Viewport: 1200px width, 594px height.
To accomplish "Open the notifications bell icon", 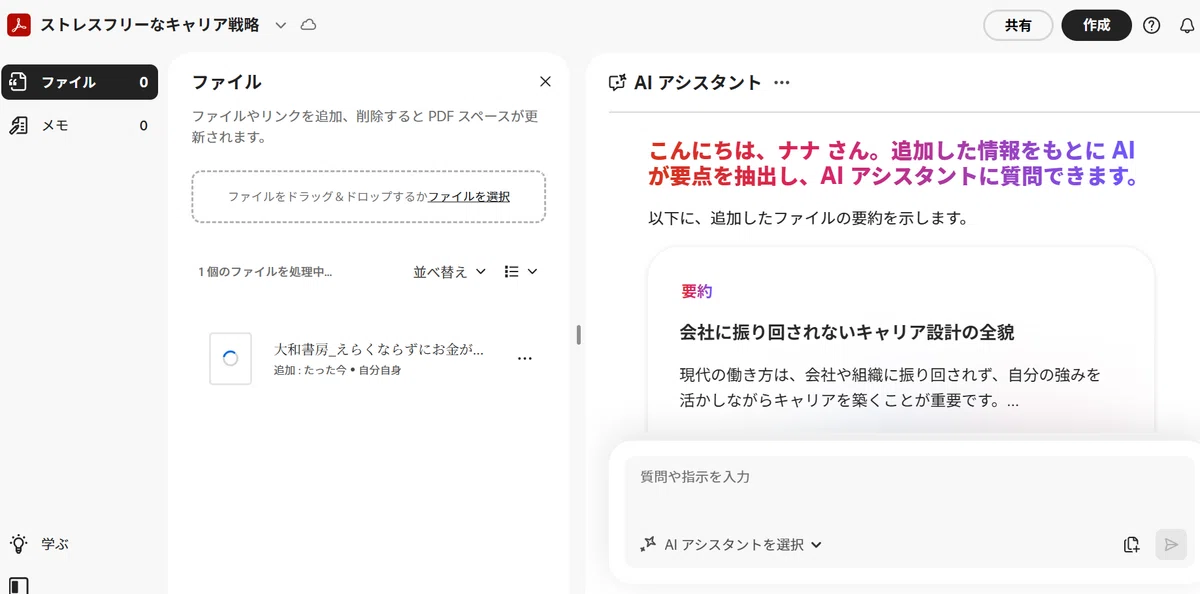I will (x=1187, y=25).
